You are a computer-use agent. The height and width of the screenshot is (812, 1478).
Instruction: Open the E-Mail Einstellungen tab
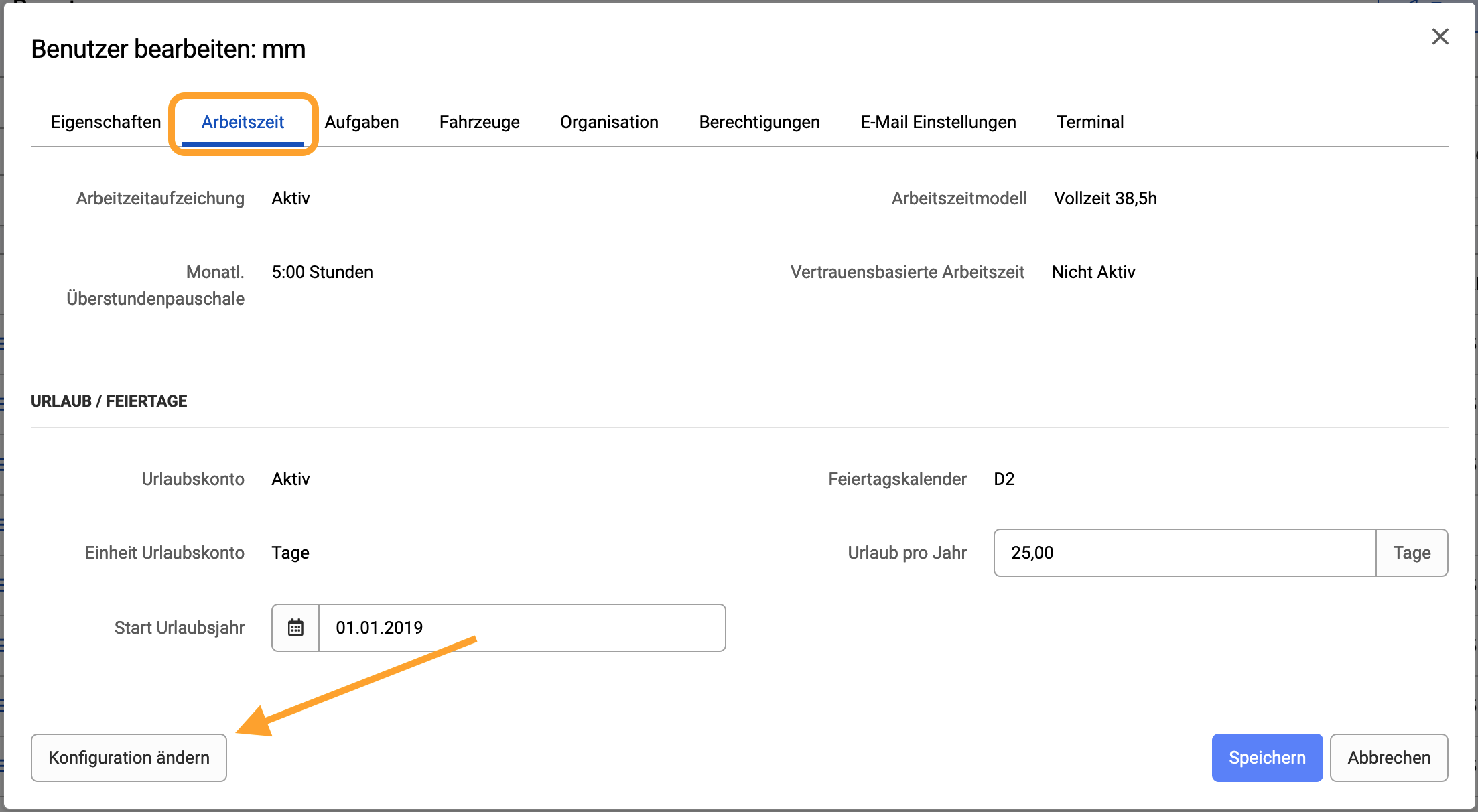click(938, 122)
